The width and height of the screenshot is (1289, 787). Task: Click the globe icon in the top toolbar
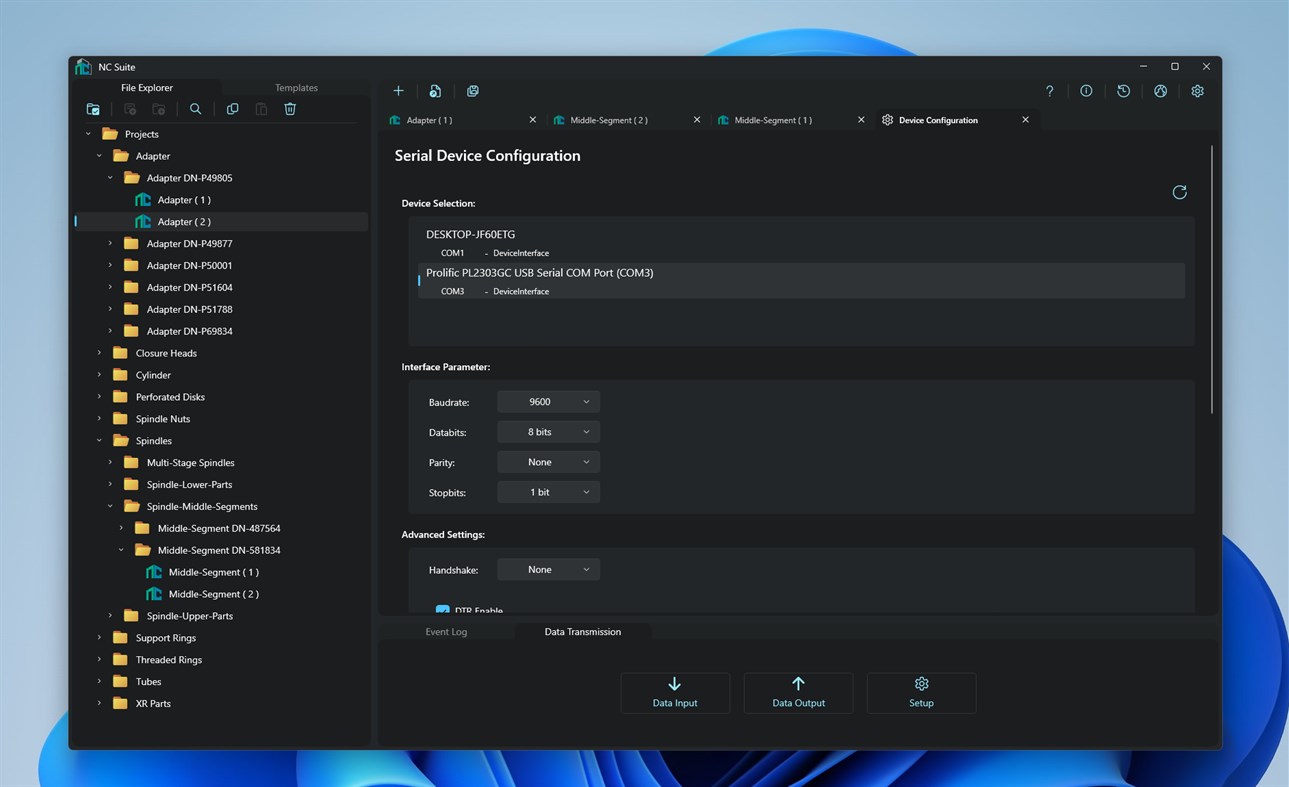click(x=1160, y=91)
